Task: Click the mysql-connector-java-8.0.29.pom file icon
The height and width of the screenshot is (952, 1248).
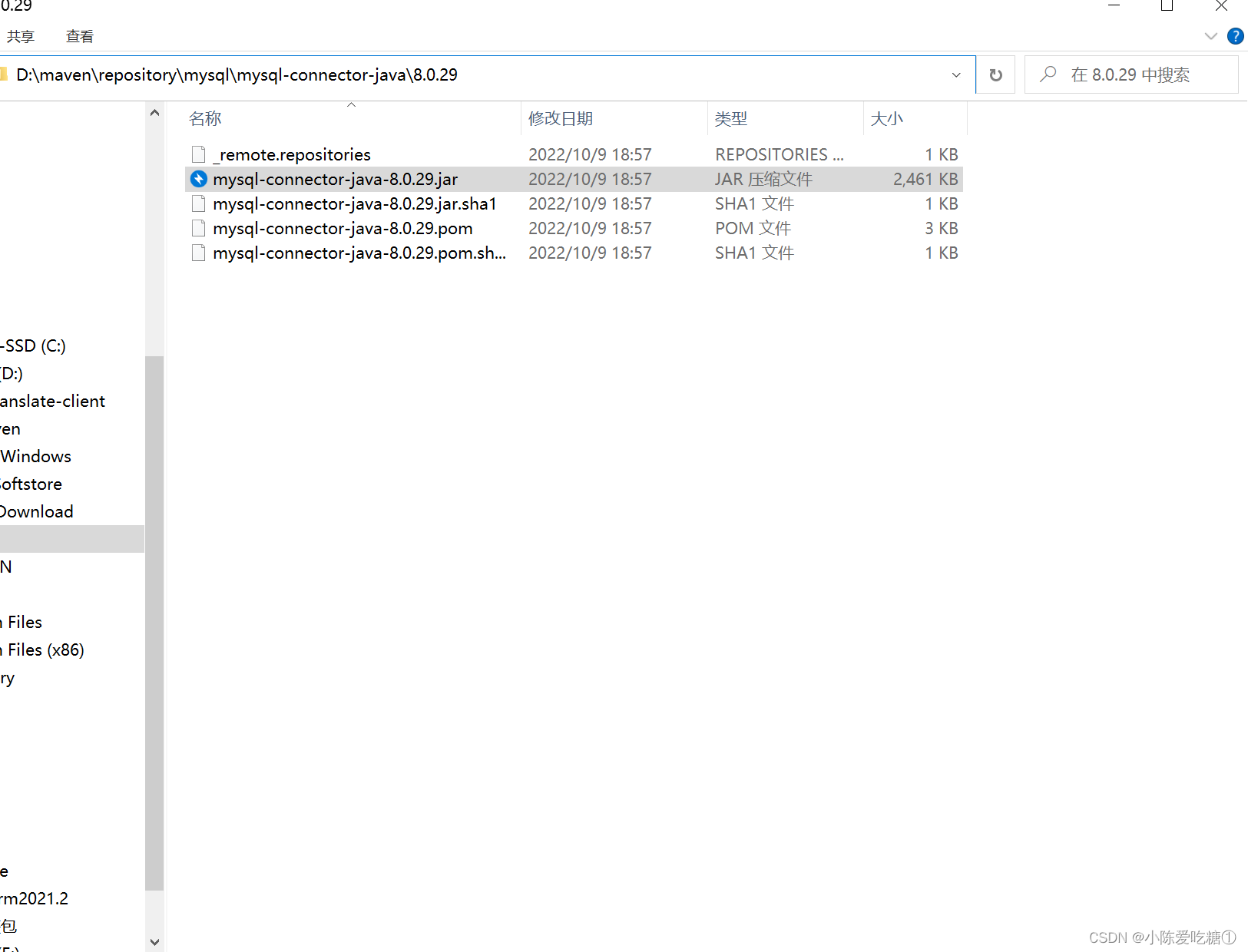Action: (x=199, y=228)
